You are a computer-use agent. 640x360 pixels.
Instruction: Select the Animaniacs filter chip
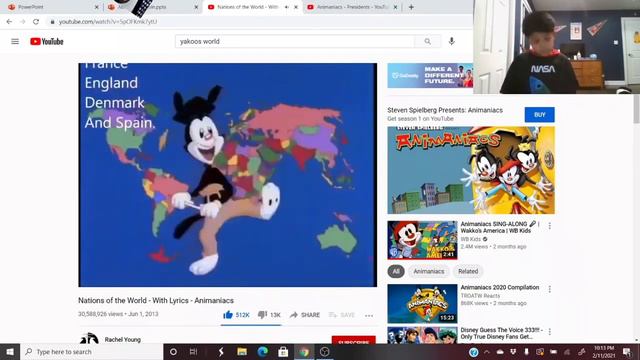click(429, 271)
